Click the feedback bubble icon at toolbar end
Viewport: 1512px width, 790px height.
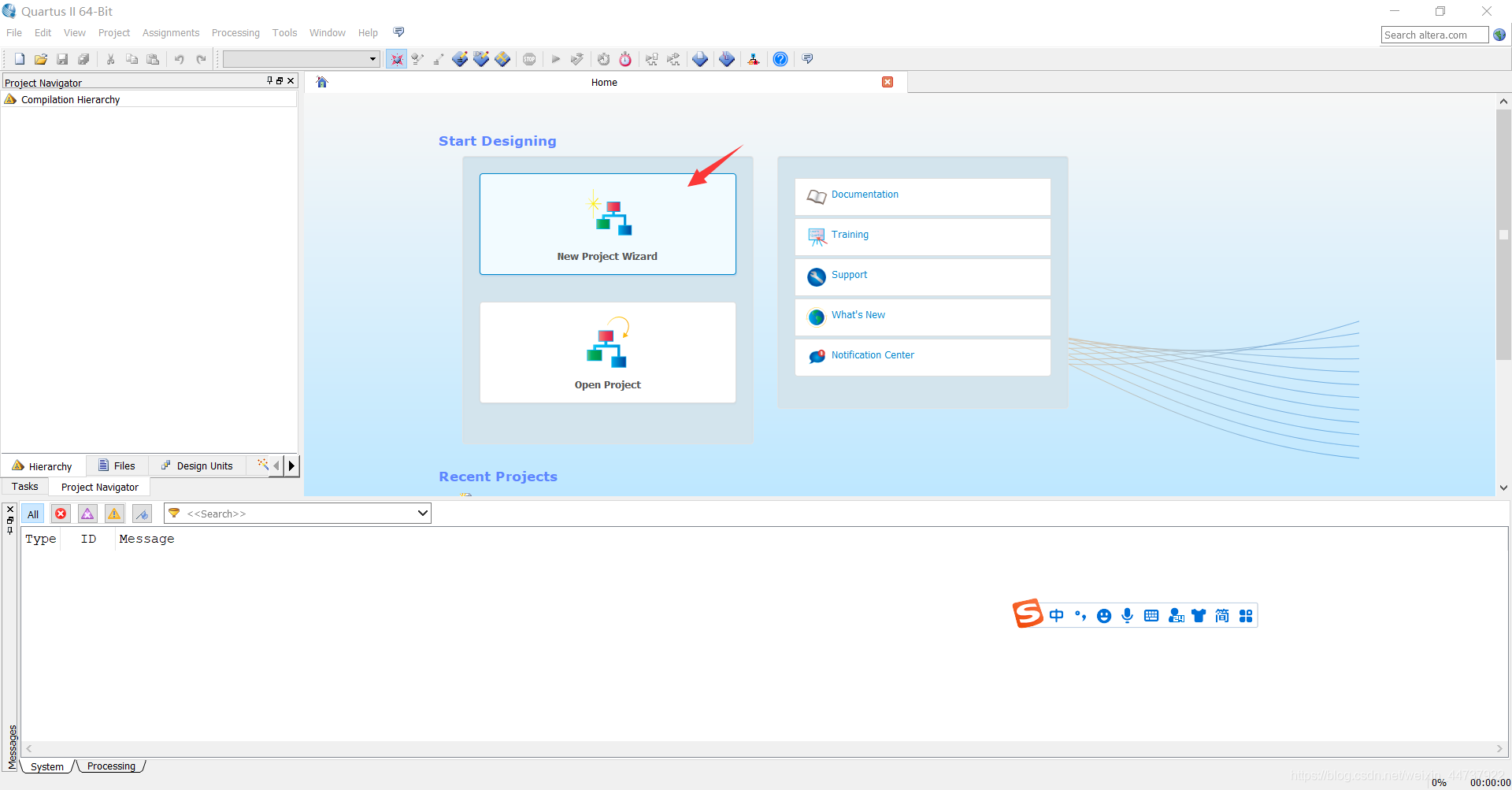(x=807, y=59)
